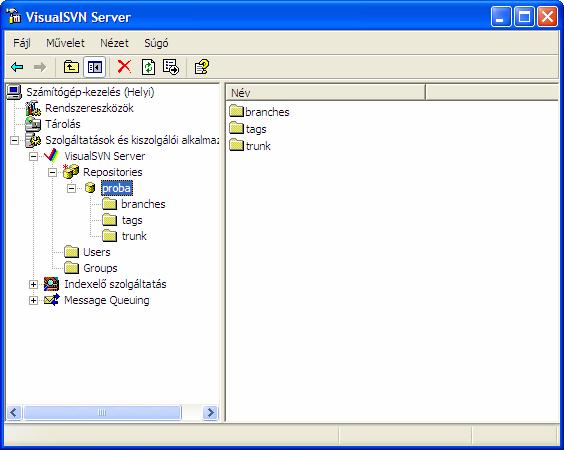Click tags folder icon in right pane

237,128
